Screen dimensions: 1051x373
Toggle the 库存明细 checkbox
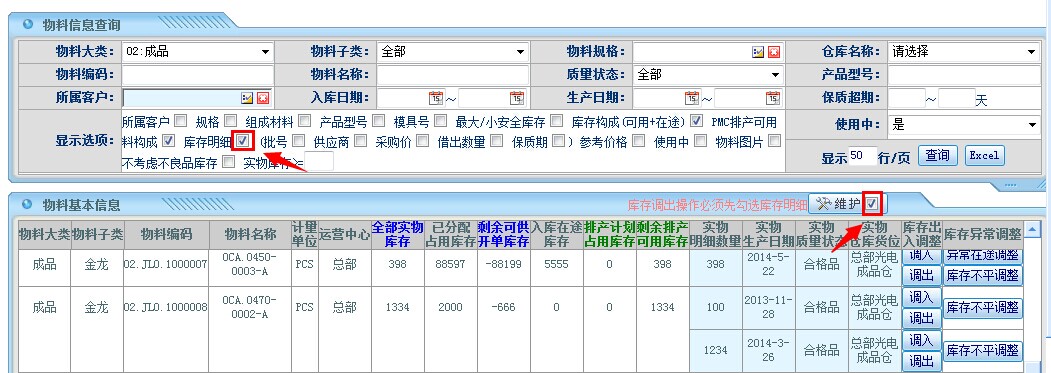point(243,141)
